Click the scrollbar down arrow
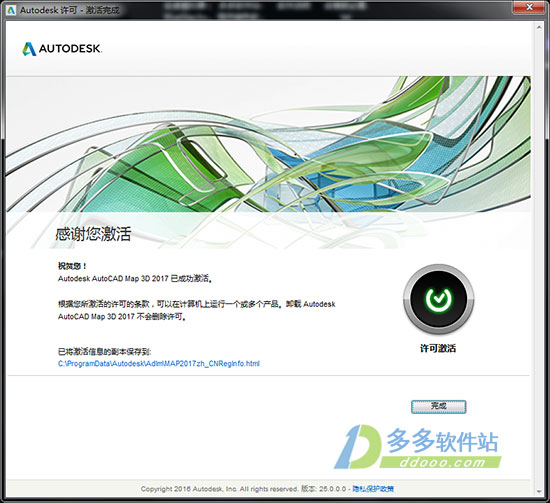 click(539, 492)
